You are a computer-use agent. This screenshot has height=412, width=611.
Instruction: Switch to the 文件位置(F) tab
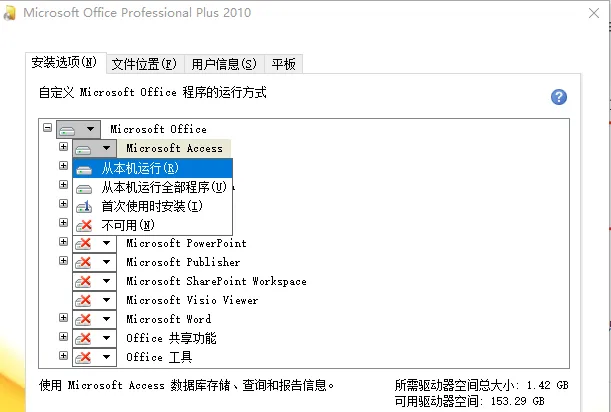click(x=145, y=64)
